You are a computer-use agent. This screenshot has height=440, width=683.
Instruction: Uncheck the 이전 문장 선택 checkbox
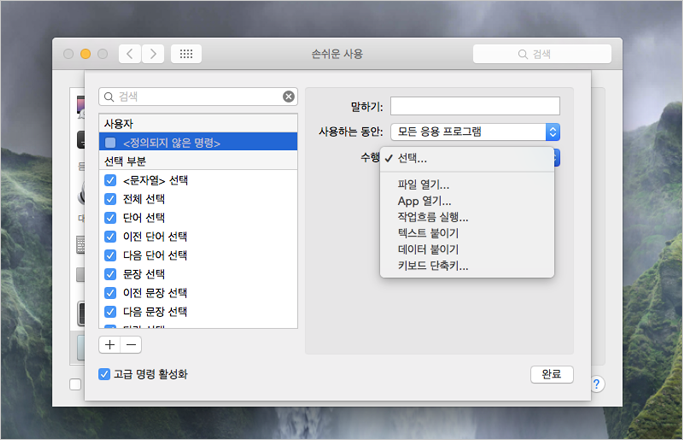pos(111,293)
